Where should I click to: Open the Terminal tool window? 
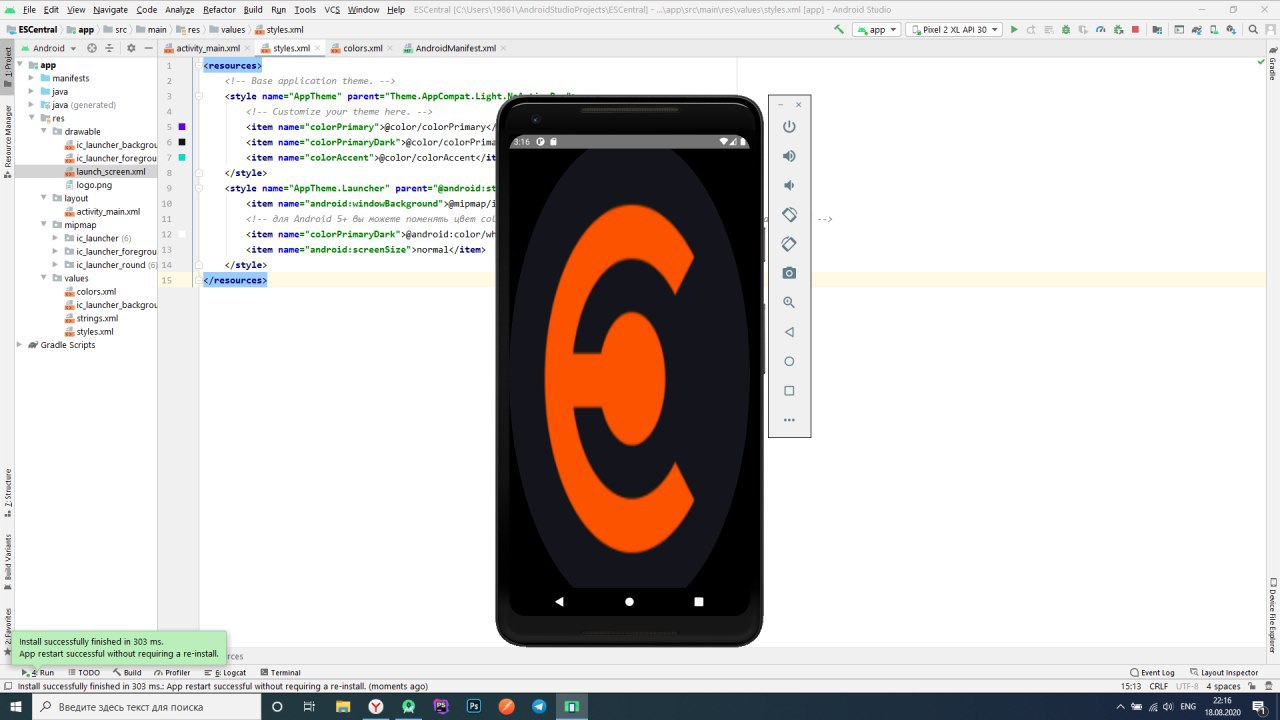[x=280, y=673]
